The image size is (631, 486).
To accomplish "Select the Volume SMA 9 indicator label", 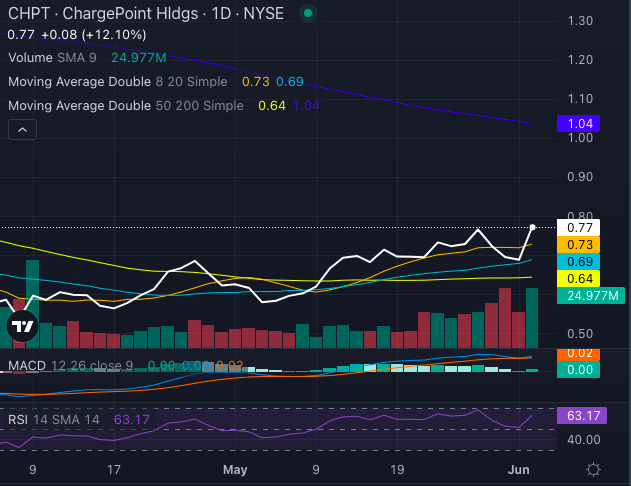I will [x=52, y=58].
